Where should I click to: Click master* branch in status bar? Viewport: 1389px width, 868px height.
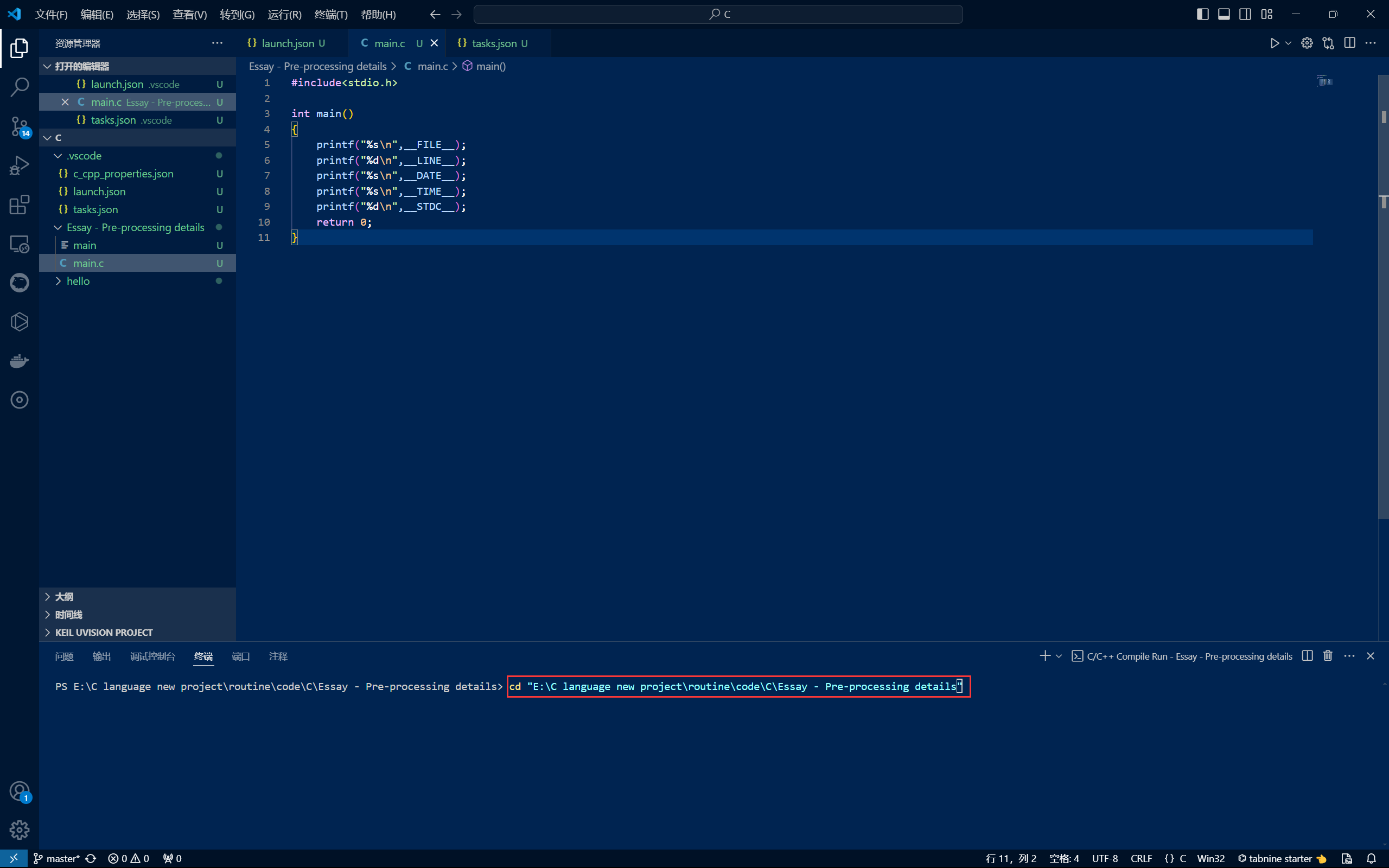pyautogui.click(x=57, y=858)
